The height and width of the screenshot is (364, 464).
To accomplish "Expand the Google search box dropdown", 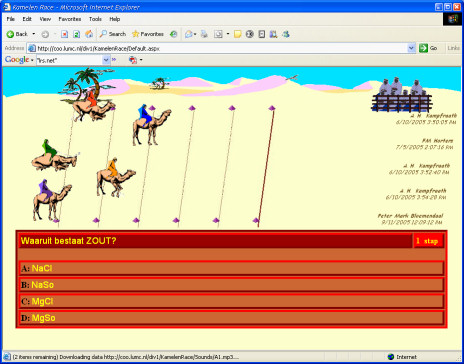I will coord(106,60).
